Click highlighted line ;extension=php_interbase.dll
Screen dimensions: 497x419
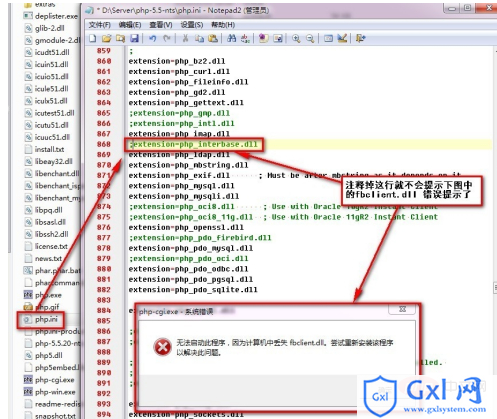(193, 144)
